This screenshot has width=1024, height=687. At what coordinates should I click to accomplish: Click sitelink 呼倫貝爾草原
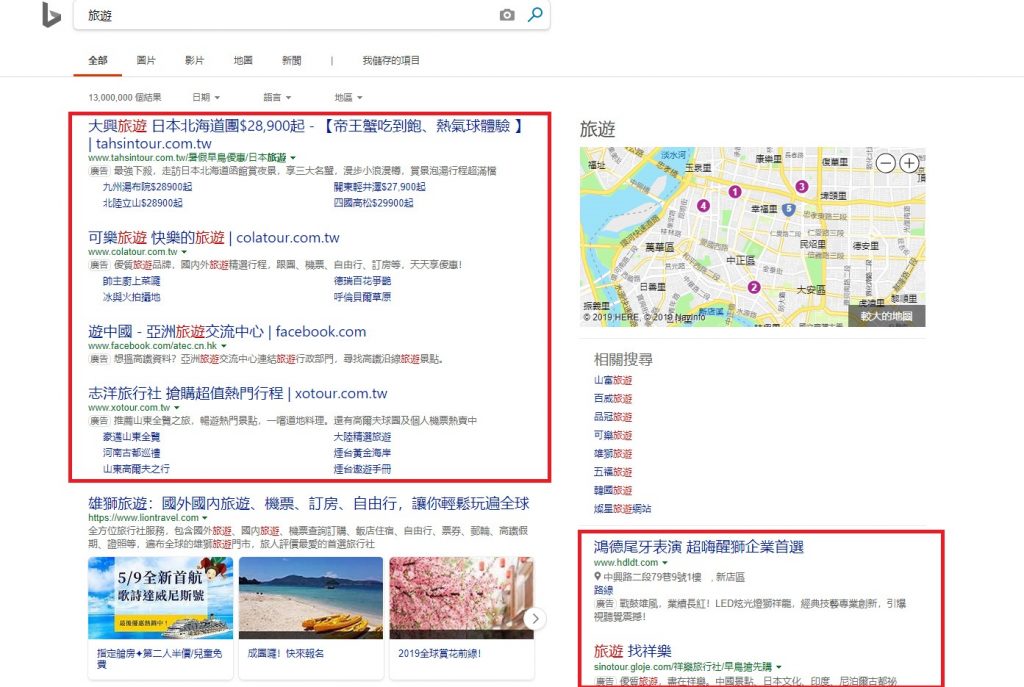pyautogui.click(x=362, y=297)
